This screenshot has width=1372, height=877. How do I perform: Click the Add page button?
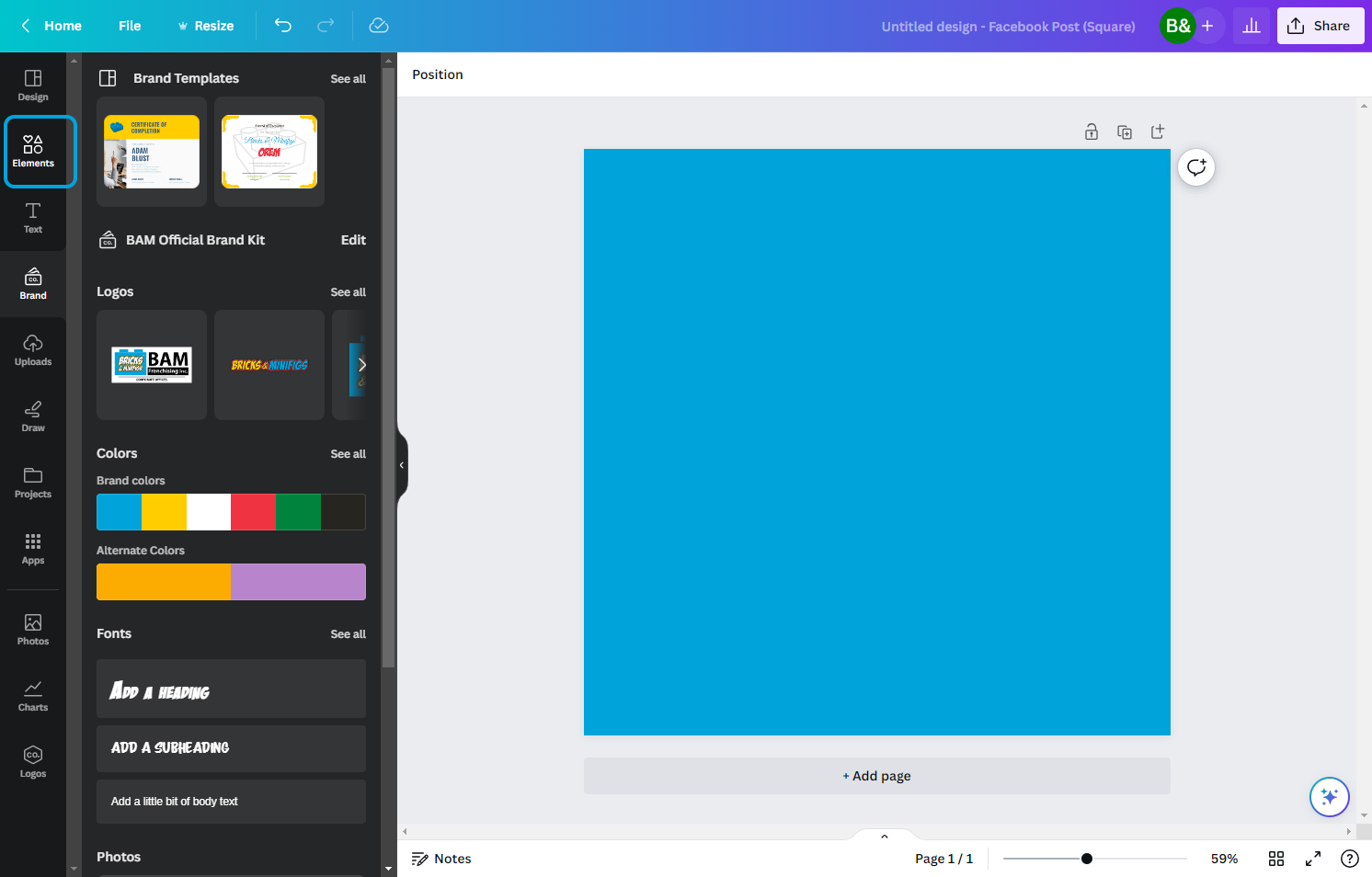coord(877,776)
